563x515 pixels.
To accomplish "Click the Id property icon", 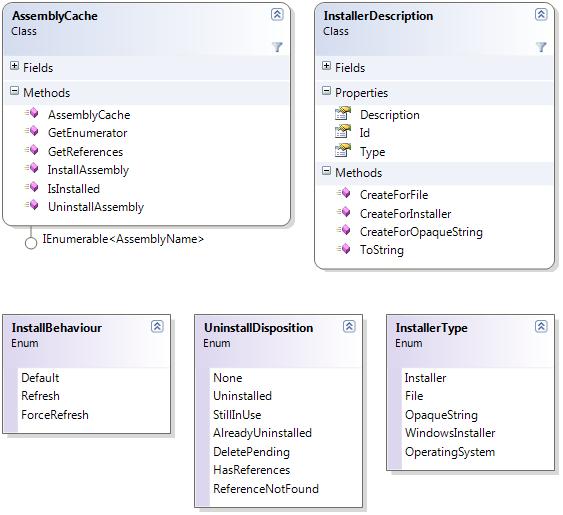I will click(x=343, y=131).
